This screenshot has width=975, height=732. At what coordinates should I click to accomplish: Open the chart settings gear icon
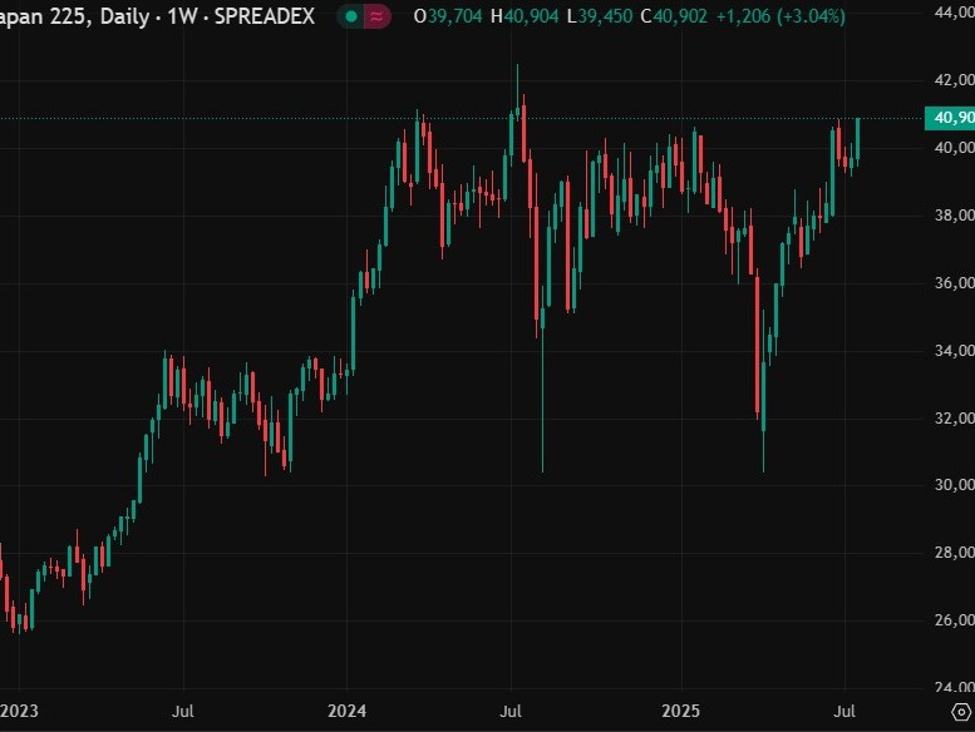pyautogui.click(x=962, y=713)
